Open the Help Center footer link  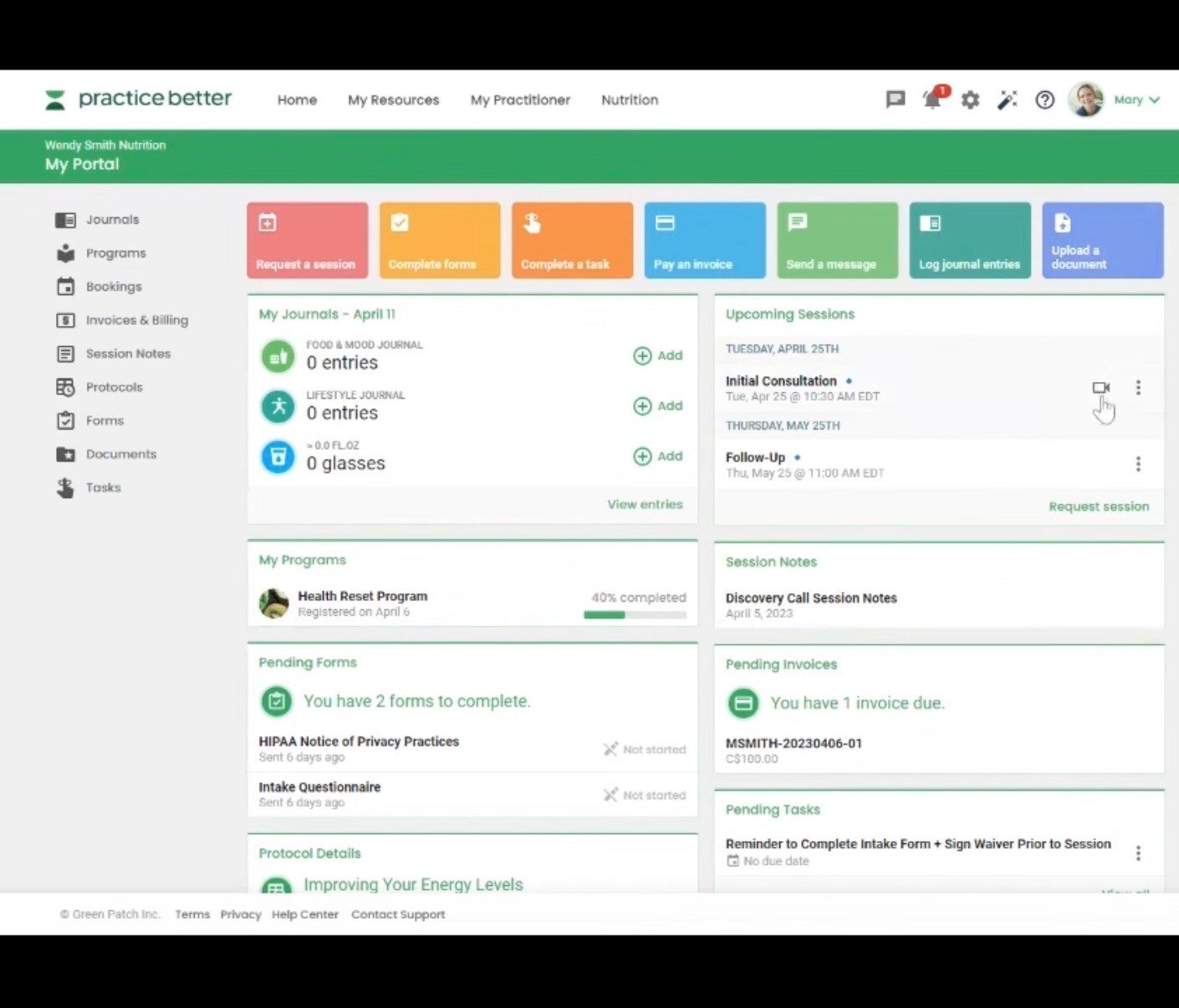point(305,914)
